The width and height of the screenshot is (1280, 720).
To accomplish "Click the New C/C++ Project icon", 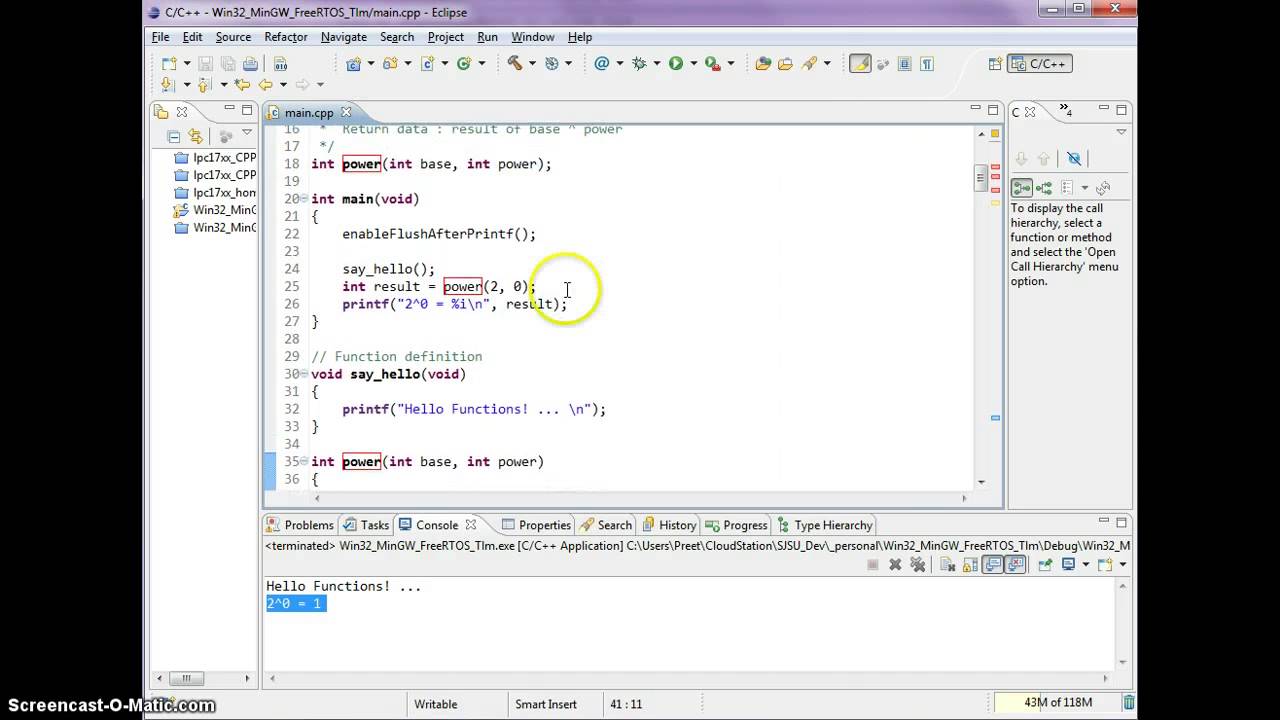I will click(353, 63).
